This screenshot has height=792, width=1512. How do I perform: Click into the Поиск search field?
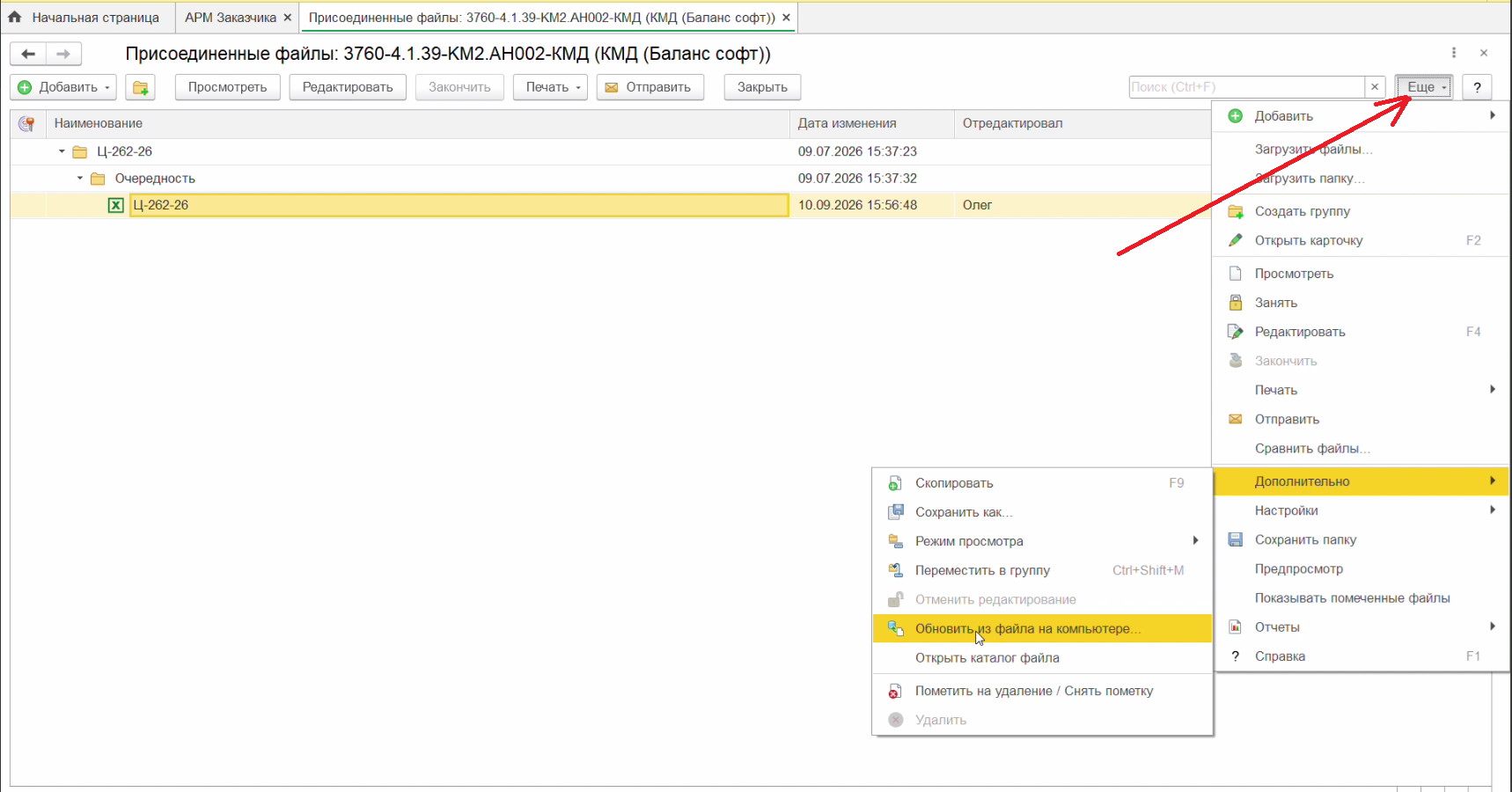coord(1246,87)
